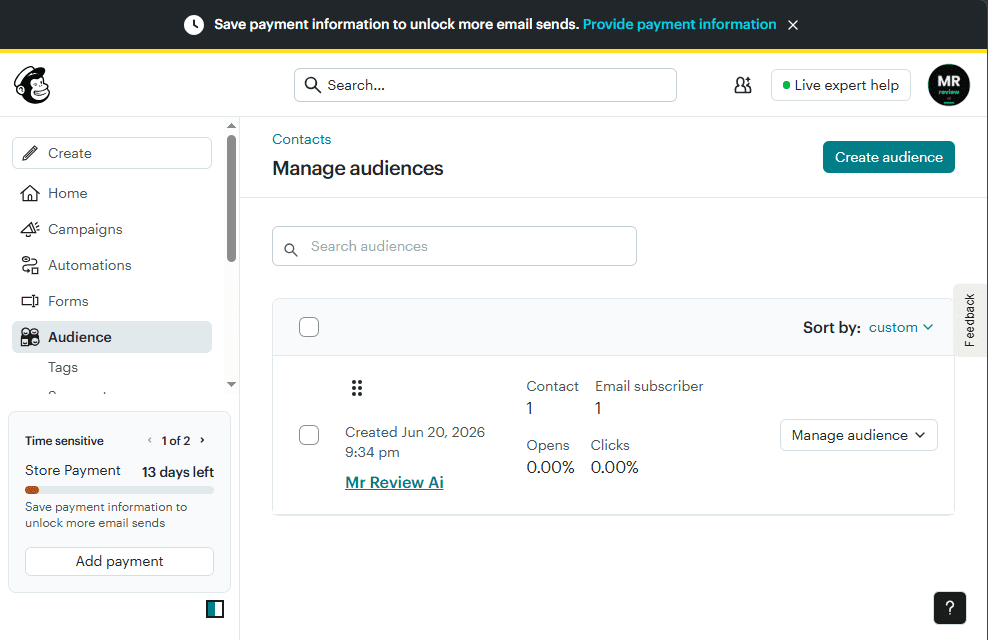Click the Add payment button
Screen dimensions: 988x640
(119, 561)
